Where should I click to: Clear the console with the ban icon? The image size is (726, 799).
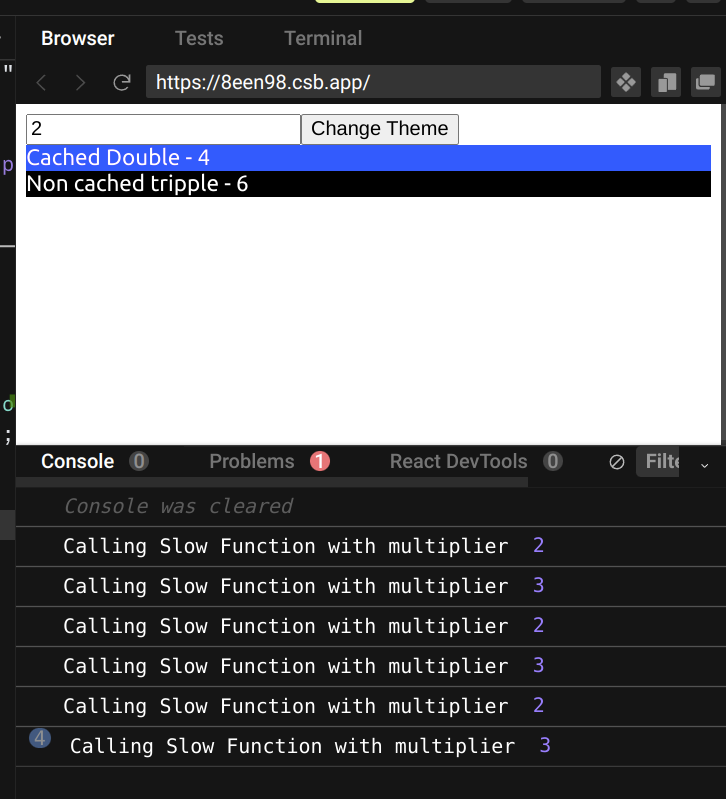click(x=616, y=462)
